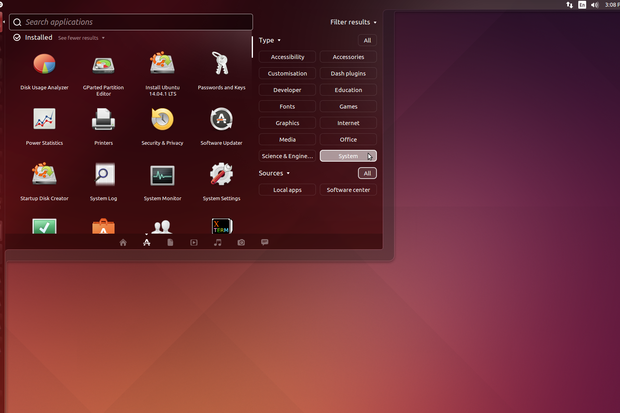Image resolution: width=620 pixels, height=413 pixels.
Task: Toggle the Dash plugins filter
Action: point(348,74)
